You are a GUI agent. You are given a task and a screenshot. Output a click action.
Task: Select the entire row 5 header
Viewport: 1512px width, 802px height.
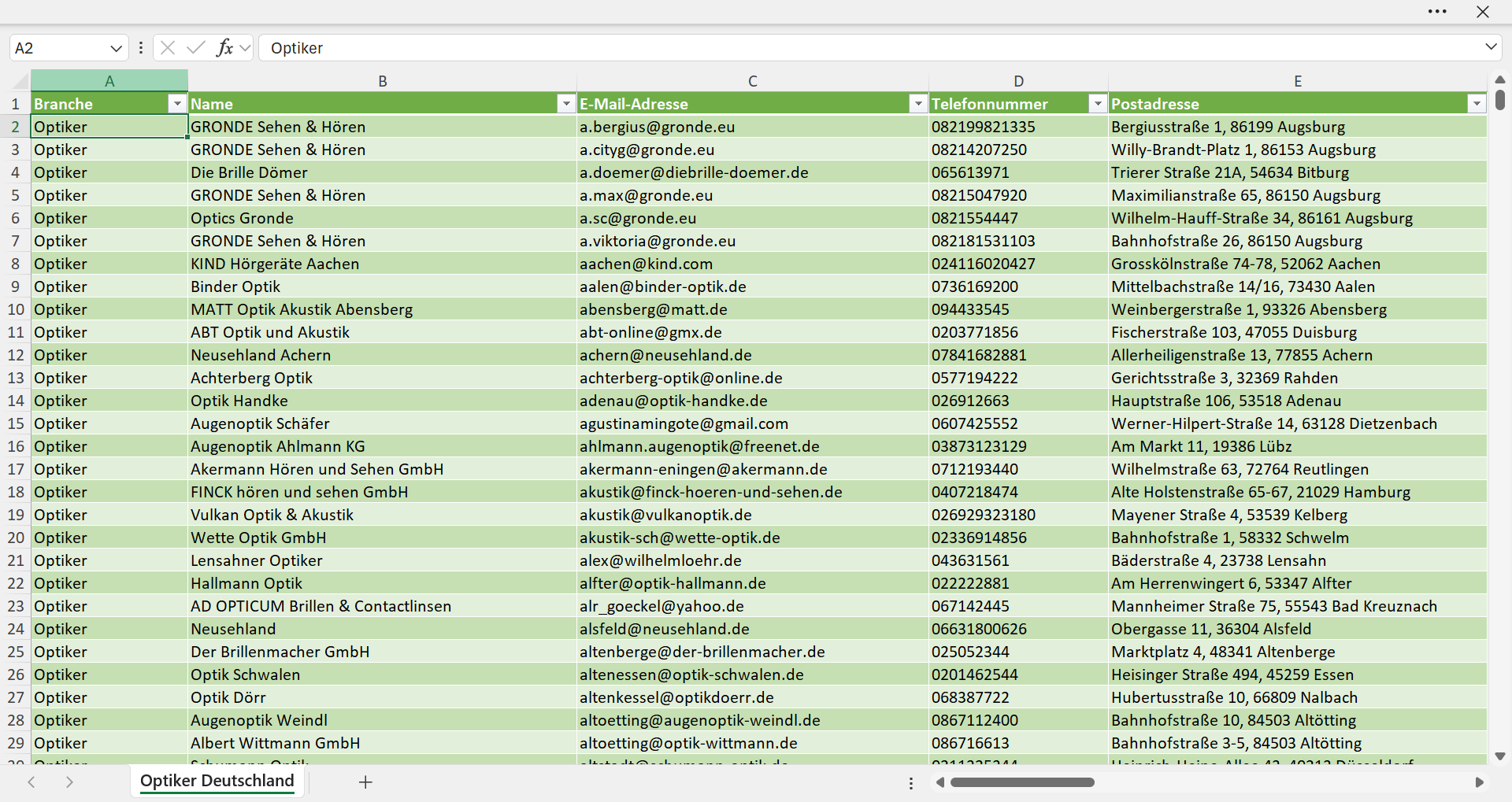tap(15, 195)
